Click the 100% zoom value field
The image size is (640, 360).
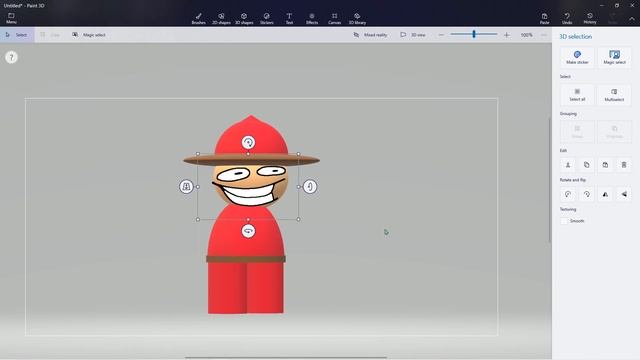(527, 35)
